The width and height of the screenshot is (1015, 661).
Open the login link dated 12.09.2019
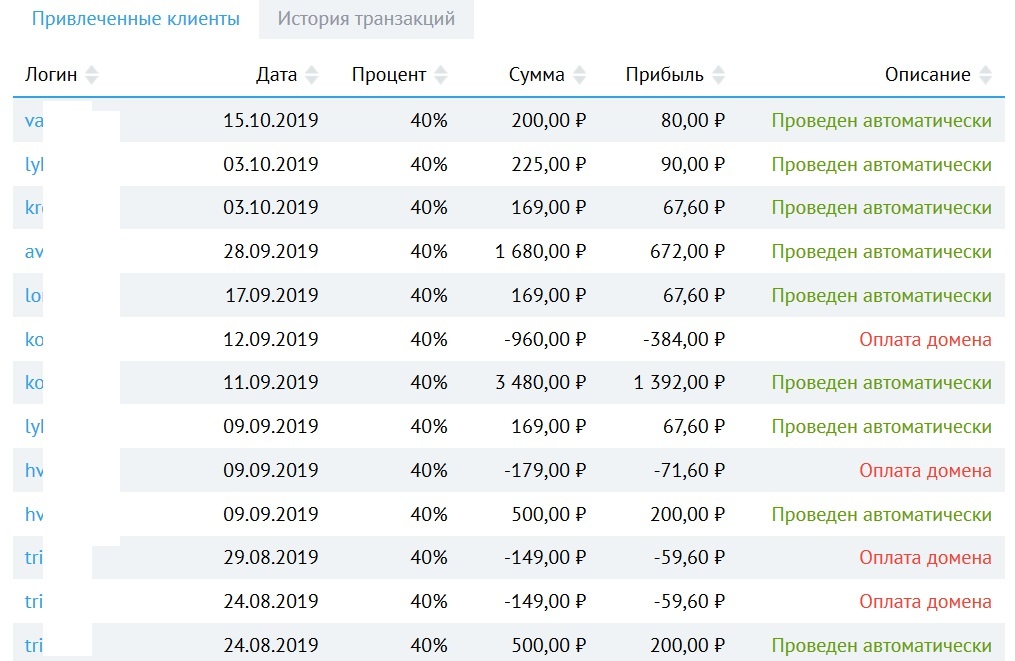[x=34, y=340]
